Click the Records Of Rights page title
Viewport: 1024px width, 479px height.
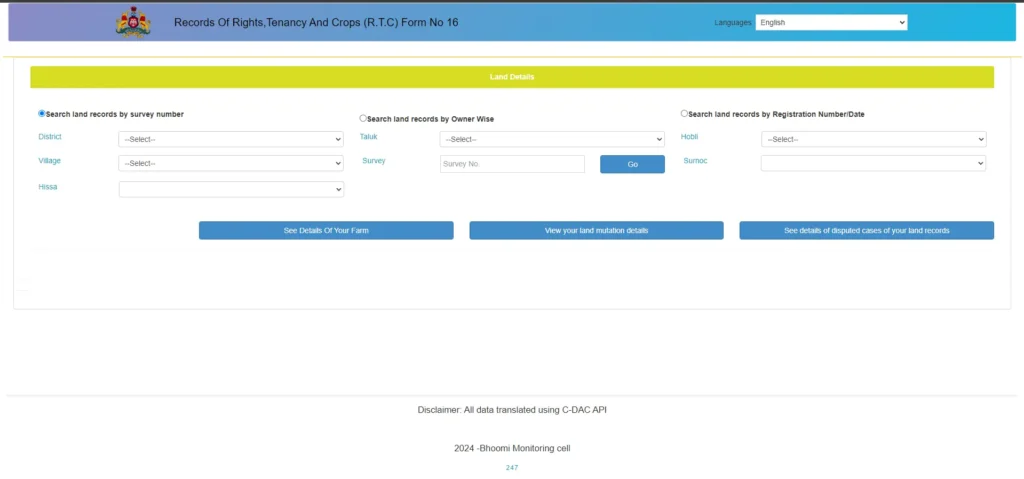coord(316,22)
